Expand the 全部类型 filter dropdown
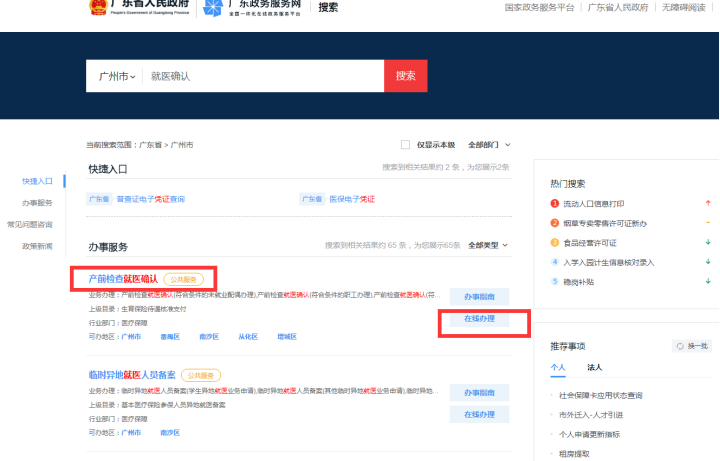This screenshot has height=461, width=720. pos(489,245)
